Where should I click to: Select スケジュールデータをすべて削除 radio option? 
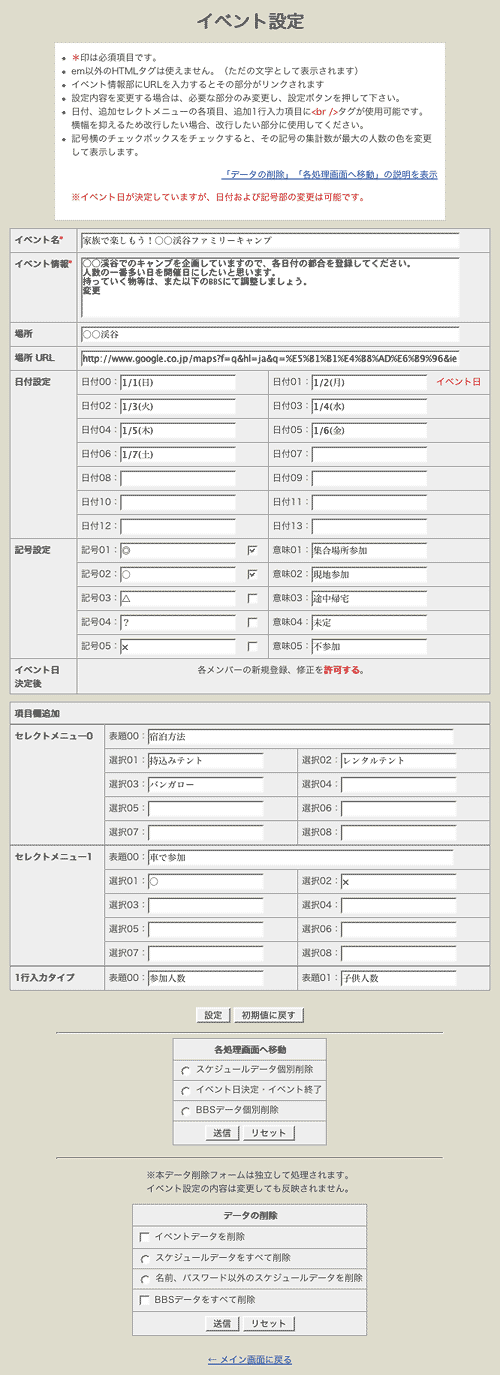[145, 1258]
